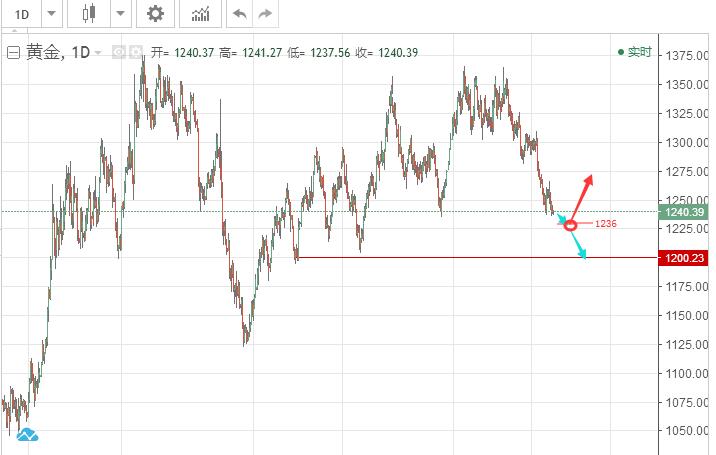Screen dimensions: 716x455
Task: Click the 1300.00 price axis label
Action: pyautogui.click(x=687, y=143)
